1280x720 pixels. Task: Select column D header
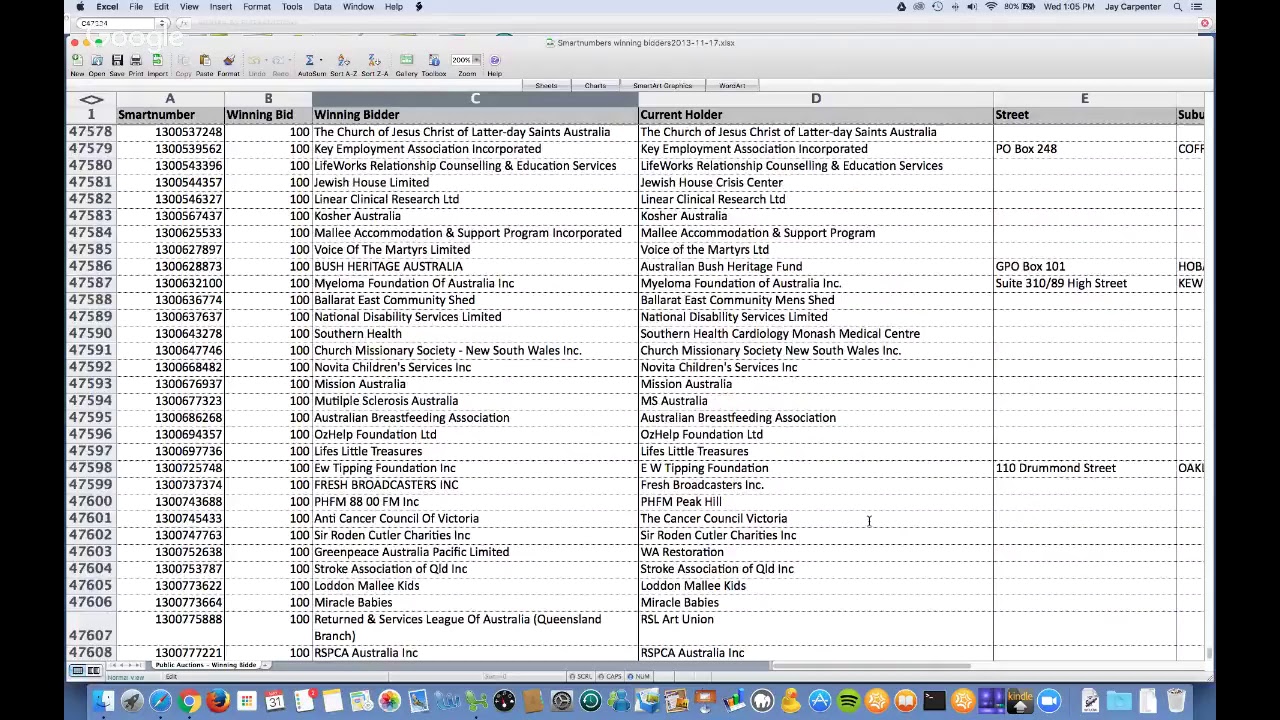coord(815,99)
